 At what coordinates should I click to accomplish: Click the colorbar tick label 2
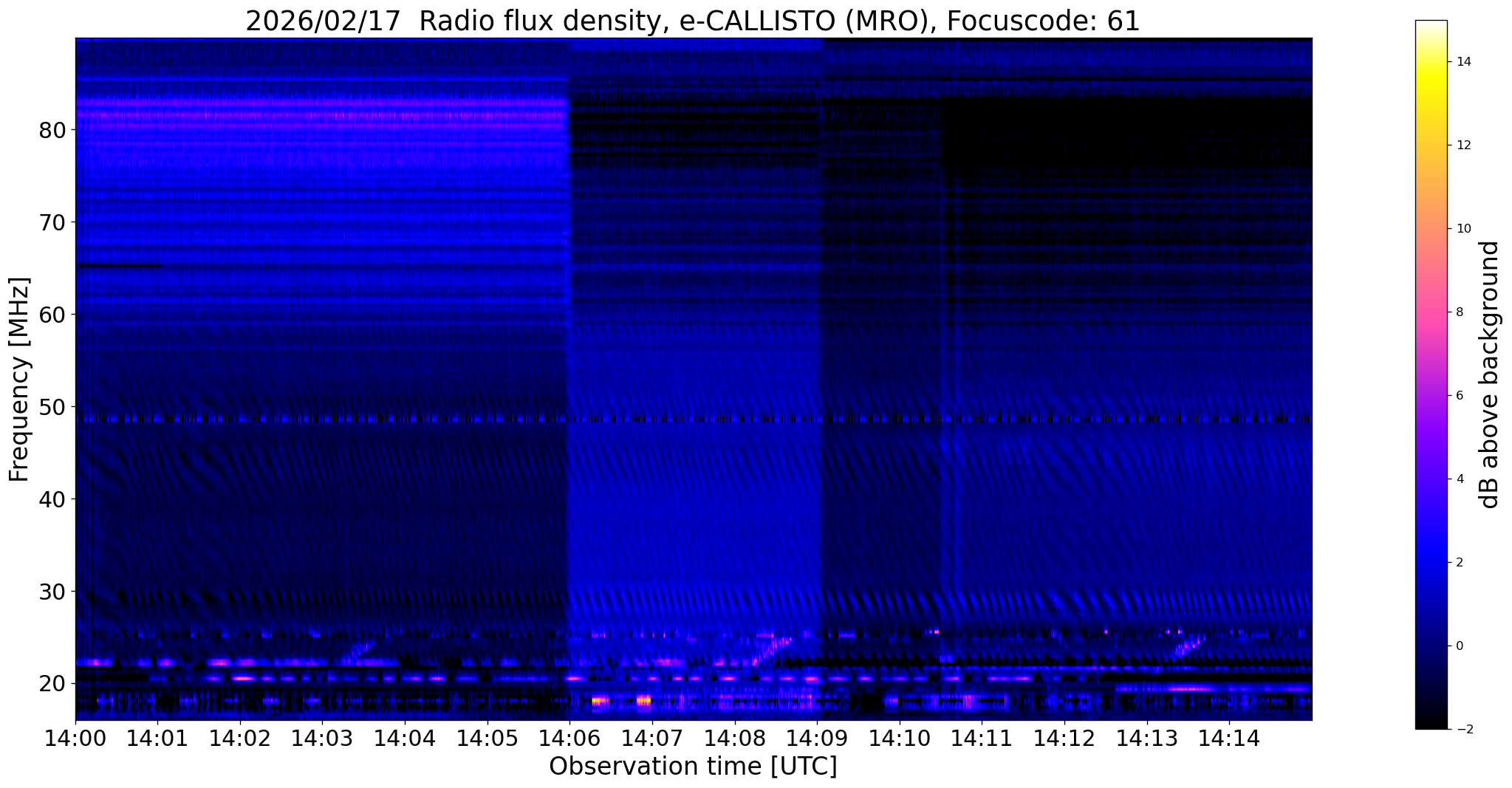(1459, 563)
